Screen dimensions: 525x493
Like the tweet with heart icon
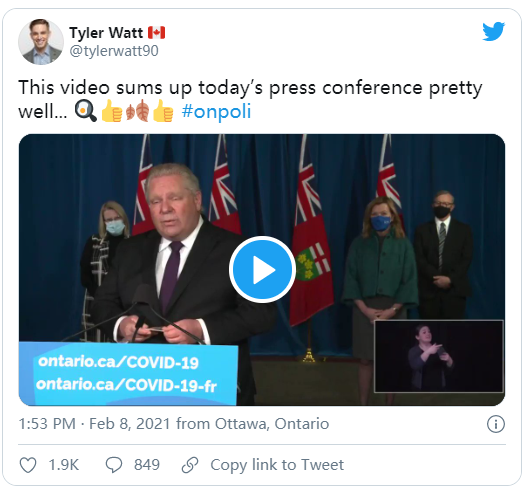coord(28,465)
